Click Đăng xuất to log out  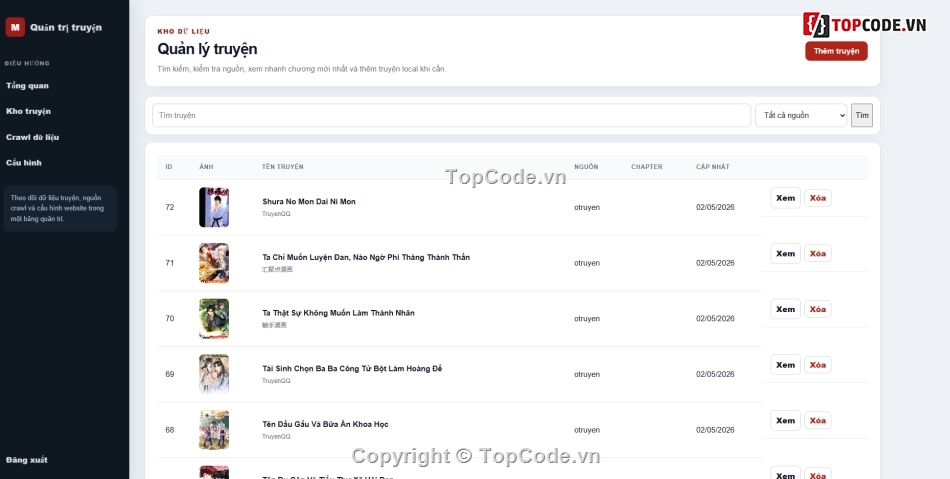27,460
